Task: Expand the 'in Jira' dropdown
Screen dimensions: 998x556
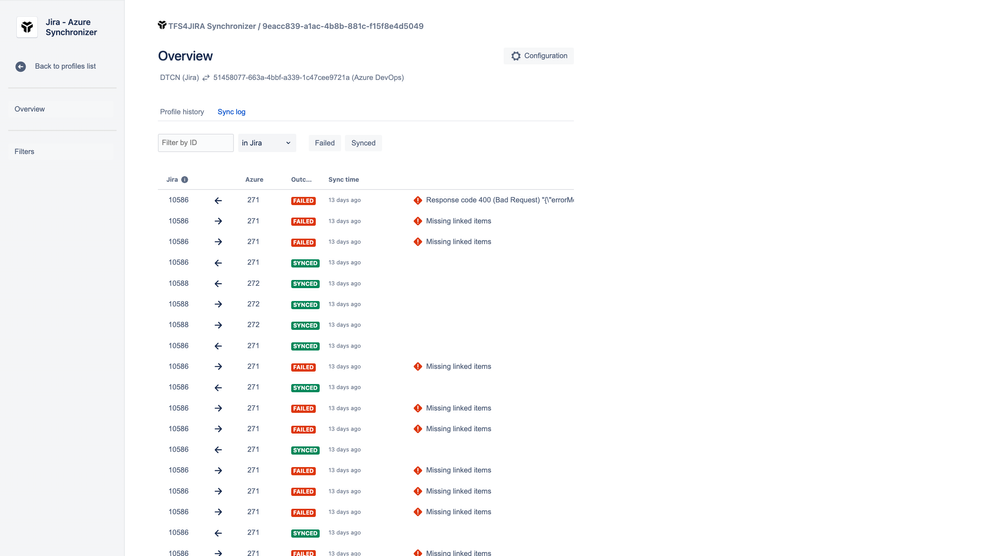Action: pyautogui.click(x=267, y=143)
